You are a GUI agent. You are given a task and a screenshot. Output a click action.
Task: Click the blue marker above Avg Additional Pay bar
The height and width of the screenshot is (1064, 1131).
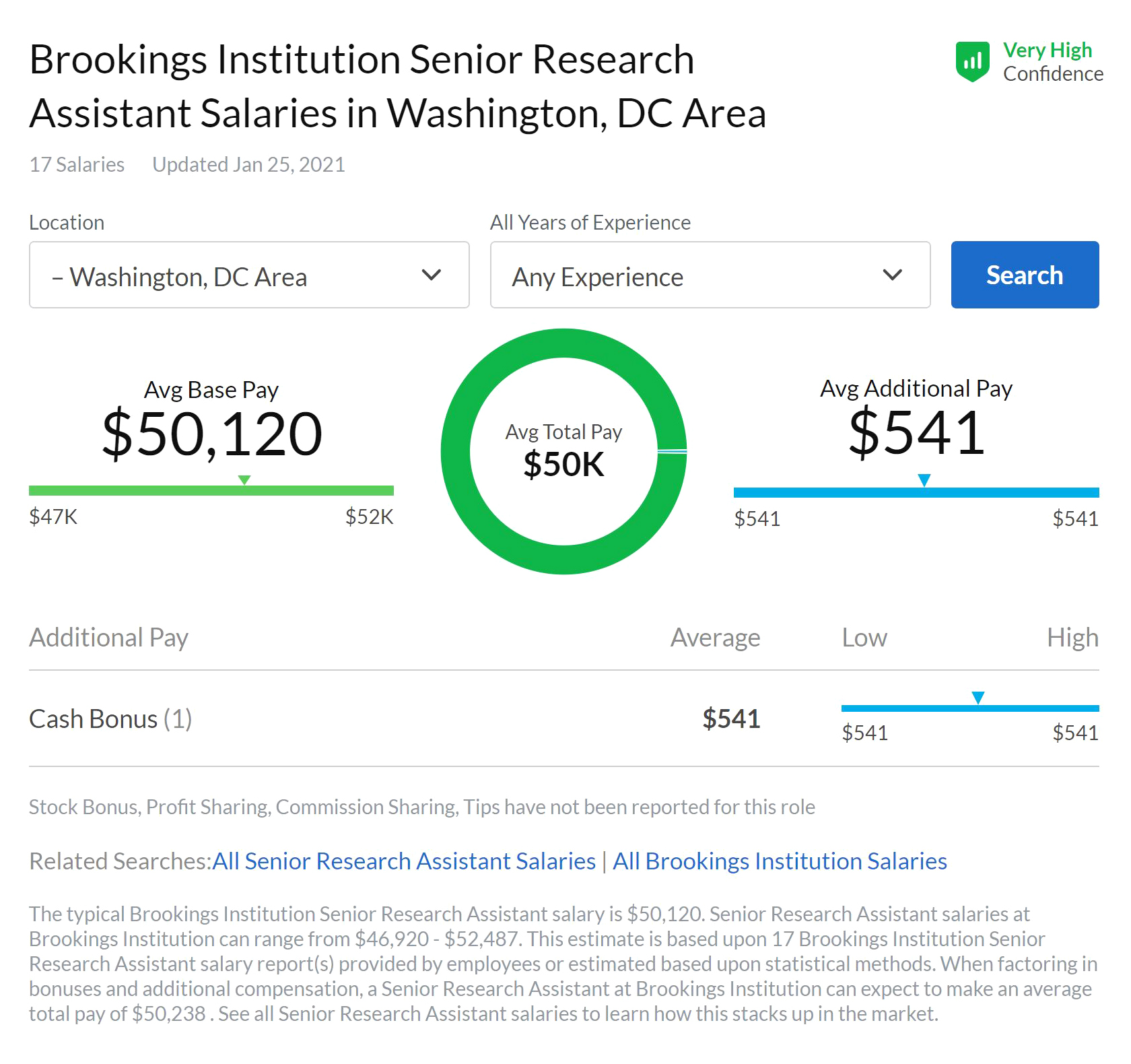[x=924, y=480]
